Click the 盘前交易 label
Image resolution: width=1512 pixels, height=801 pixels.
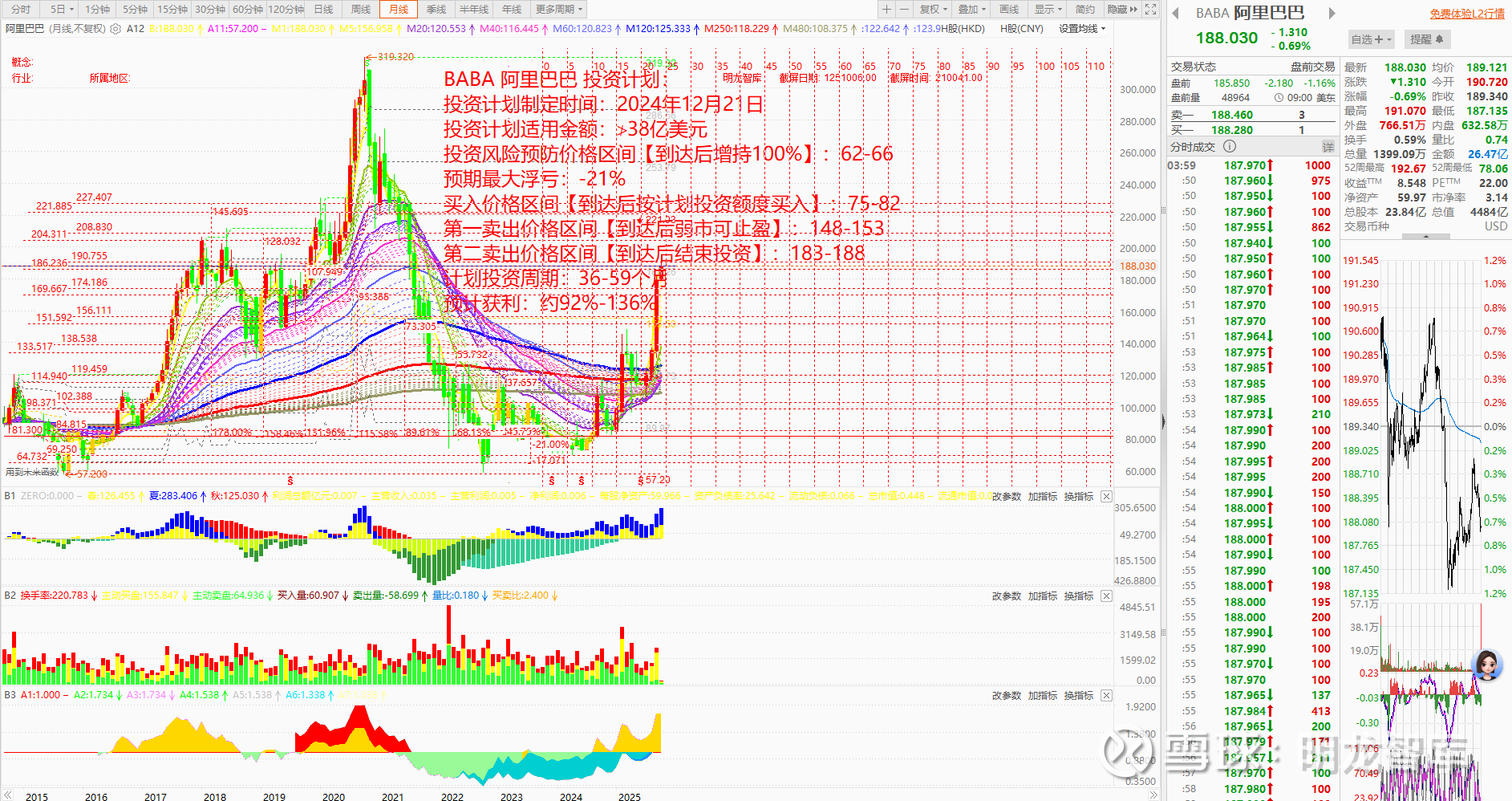point(1313,67)
